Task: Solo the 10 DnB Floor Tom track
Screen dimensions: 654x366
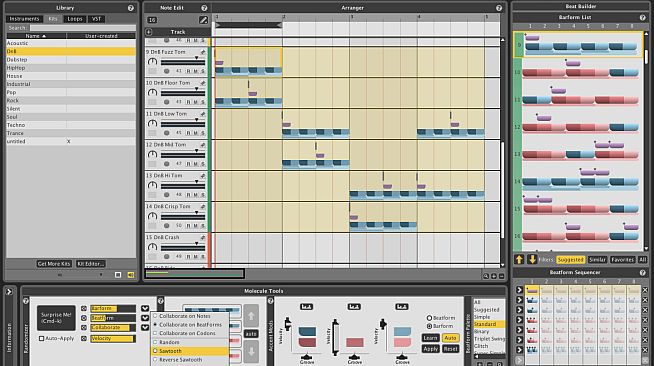Action: (x=203, y=102)
